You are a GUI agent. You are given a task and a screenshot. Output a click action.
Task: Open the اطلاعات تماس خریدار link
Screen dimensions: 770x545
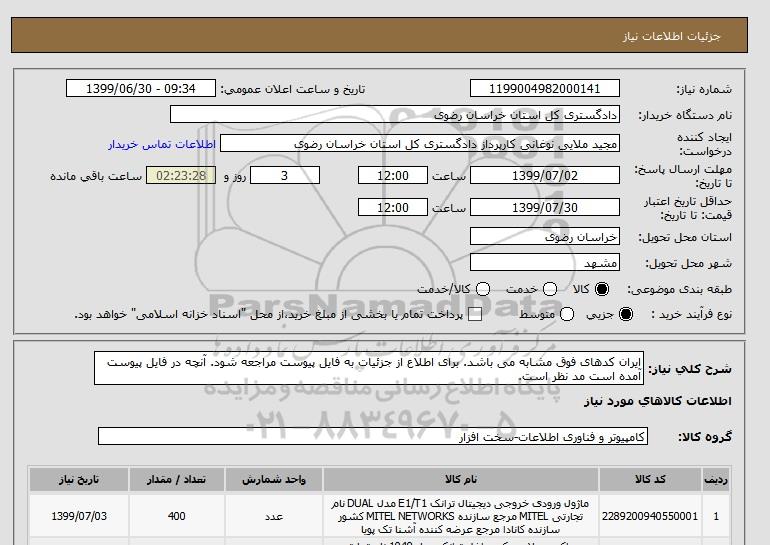point(162,144)
